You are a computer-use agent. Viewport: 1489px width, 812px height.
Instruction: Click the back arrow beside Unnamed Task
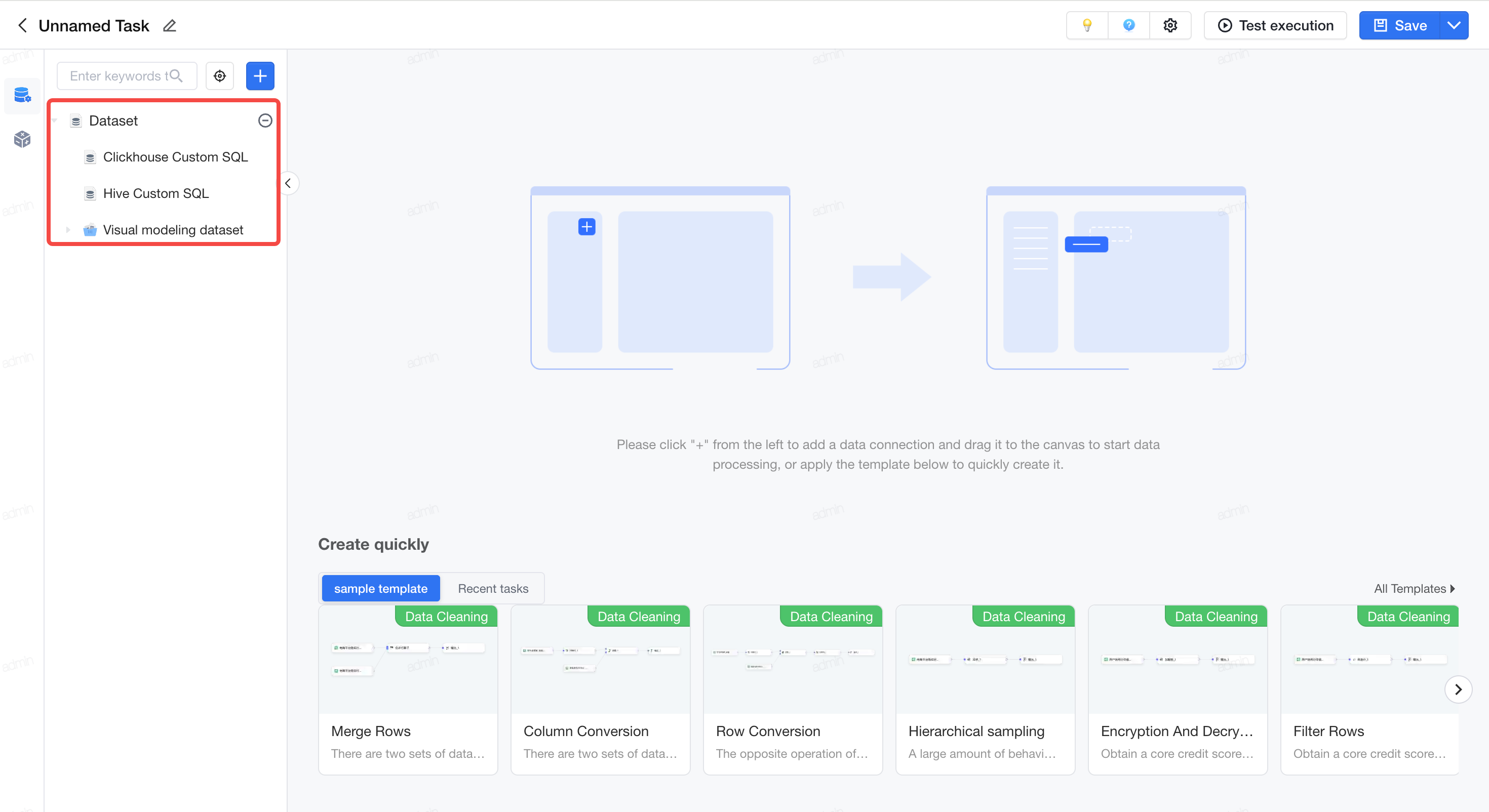click(x=23, y=25)
